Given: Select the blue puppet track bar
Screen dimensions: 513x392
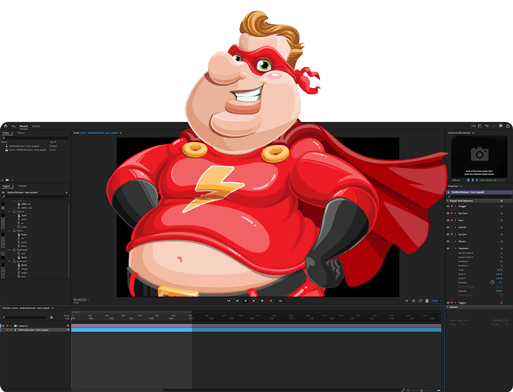Looking at the screenshot, I should 256,330.
